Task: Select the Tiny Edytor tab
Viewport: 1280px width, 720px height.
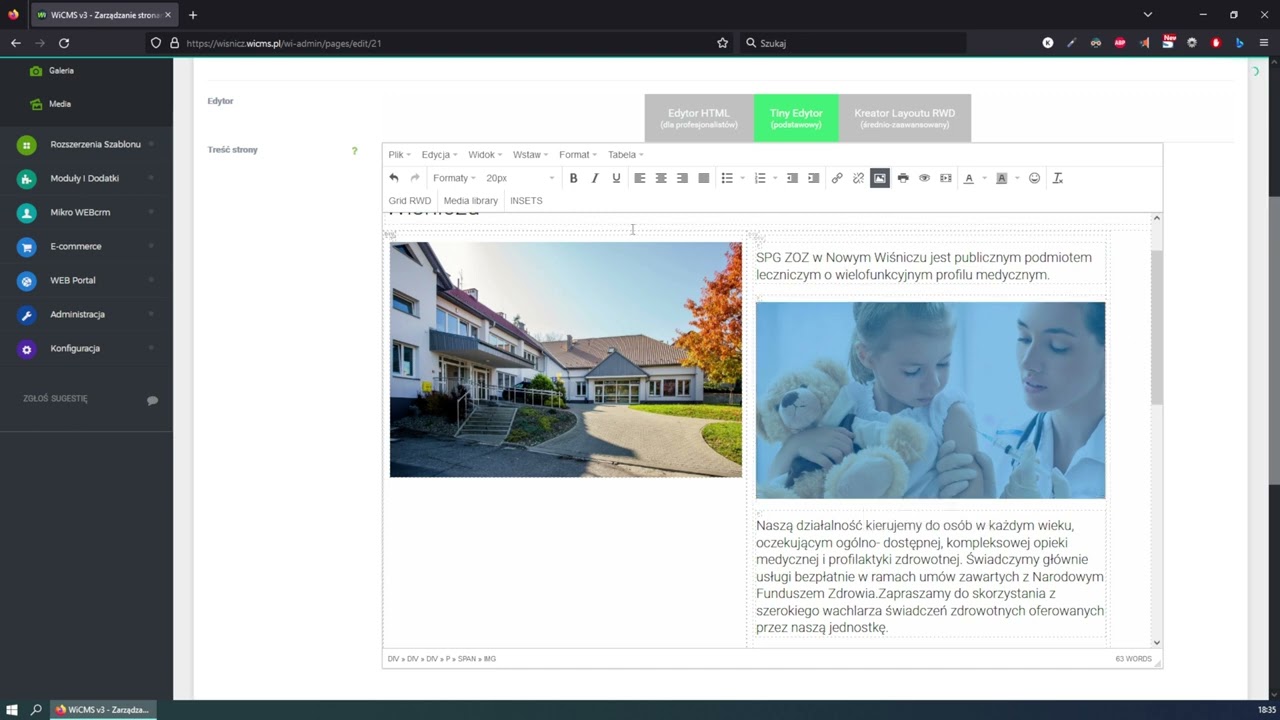Action: click(796, 118)
